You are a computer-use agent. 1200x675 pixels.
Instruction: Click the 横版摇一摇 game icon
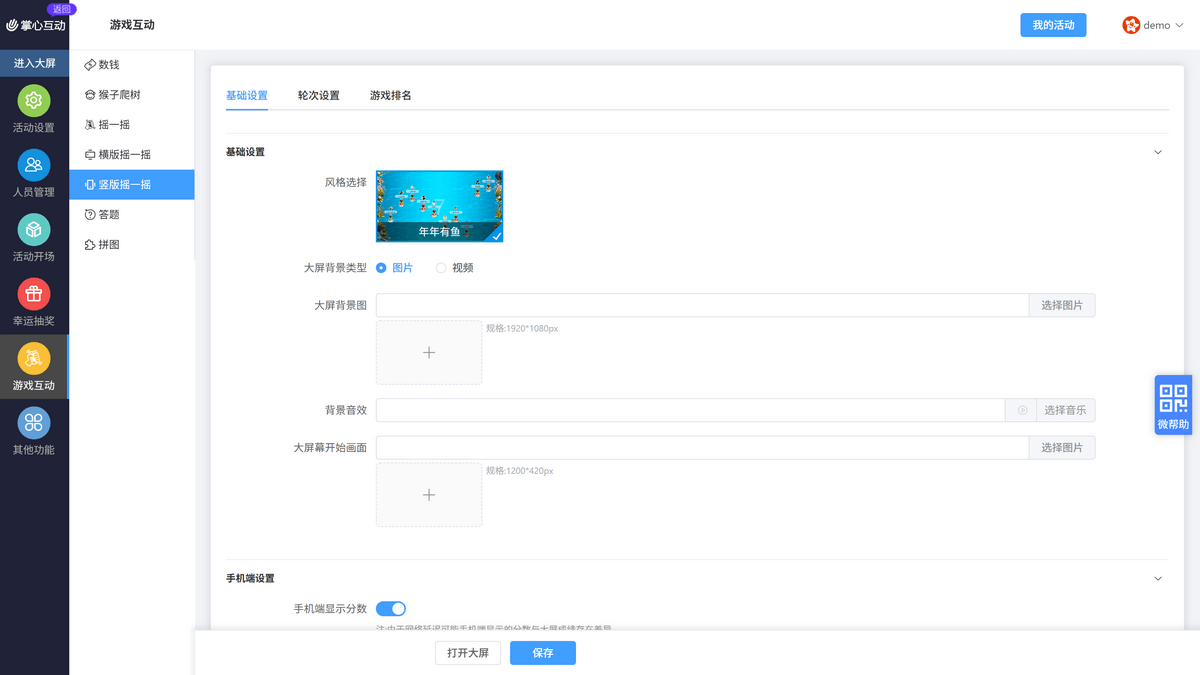91,154
